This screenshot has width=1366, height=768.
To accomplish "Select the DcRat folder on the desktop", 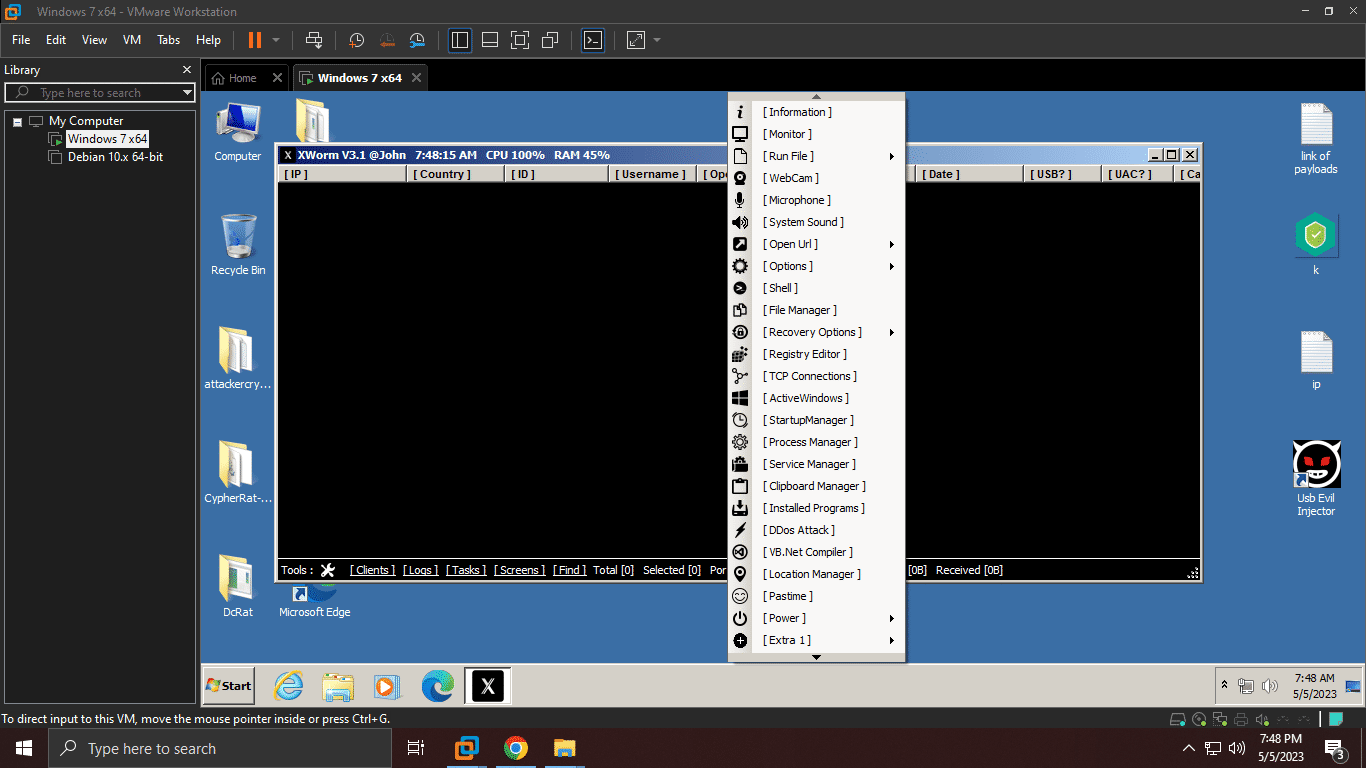I will (237, 586).
